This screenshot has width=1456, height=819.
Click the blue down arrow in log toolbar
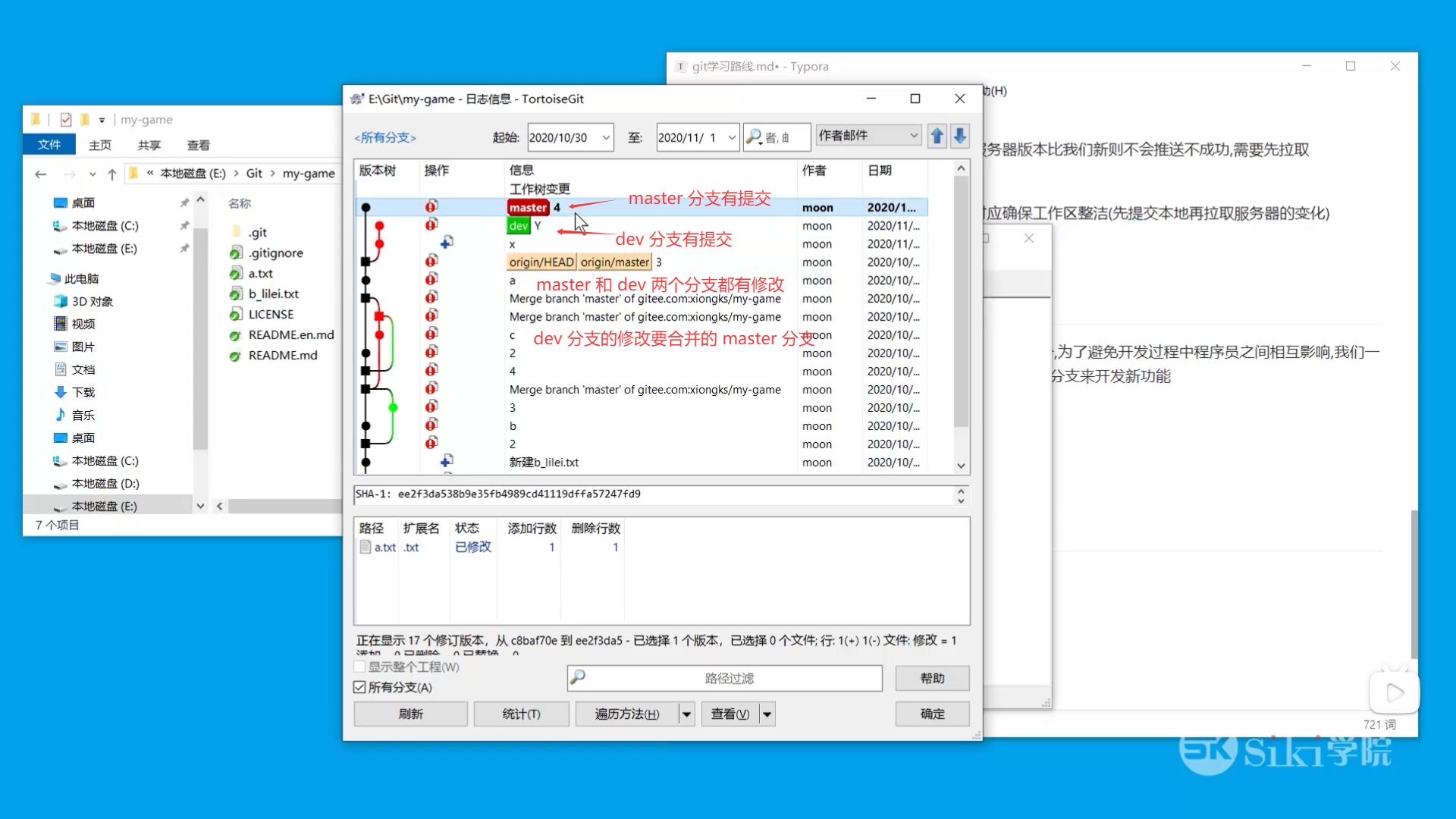coord(960,136)
